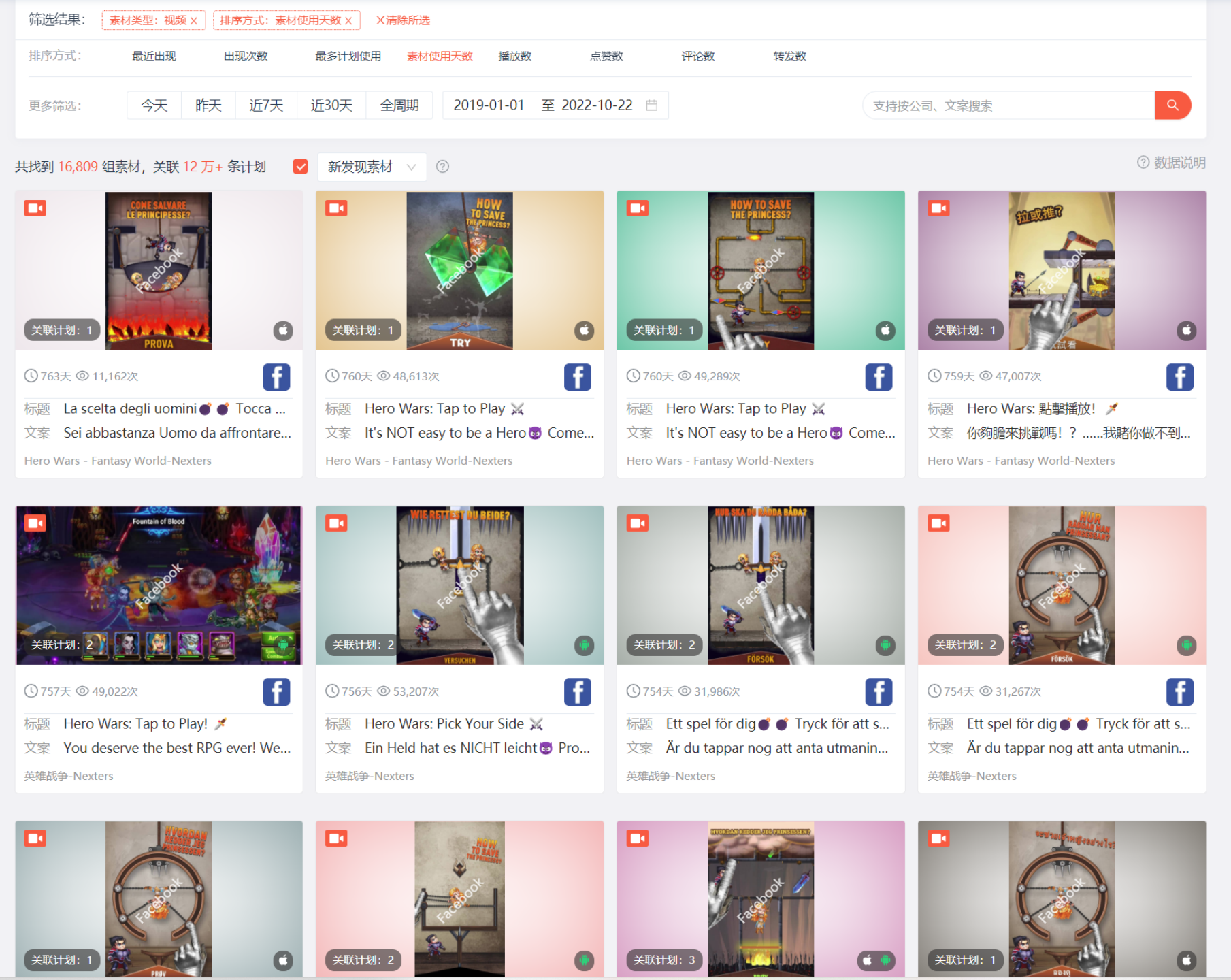The width and height of the screenshot is (1231, 980).
Task: Open the 拉或推 video thumbnail
Action: tap(1062, 270)
